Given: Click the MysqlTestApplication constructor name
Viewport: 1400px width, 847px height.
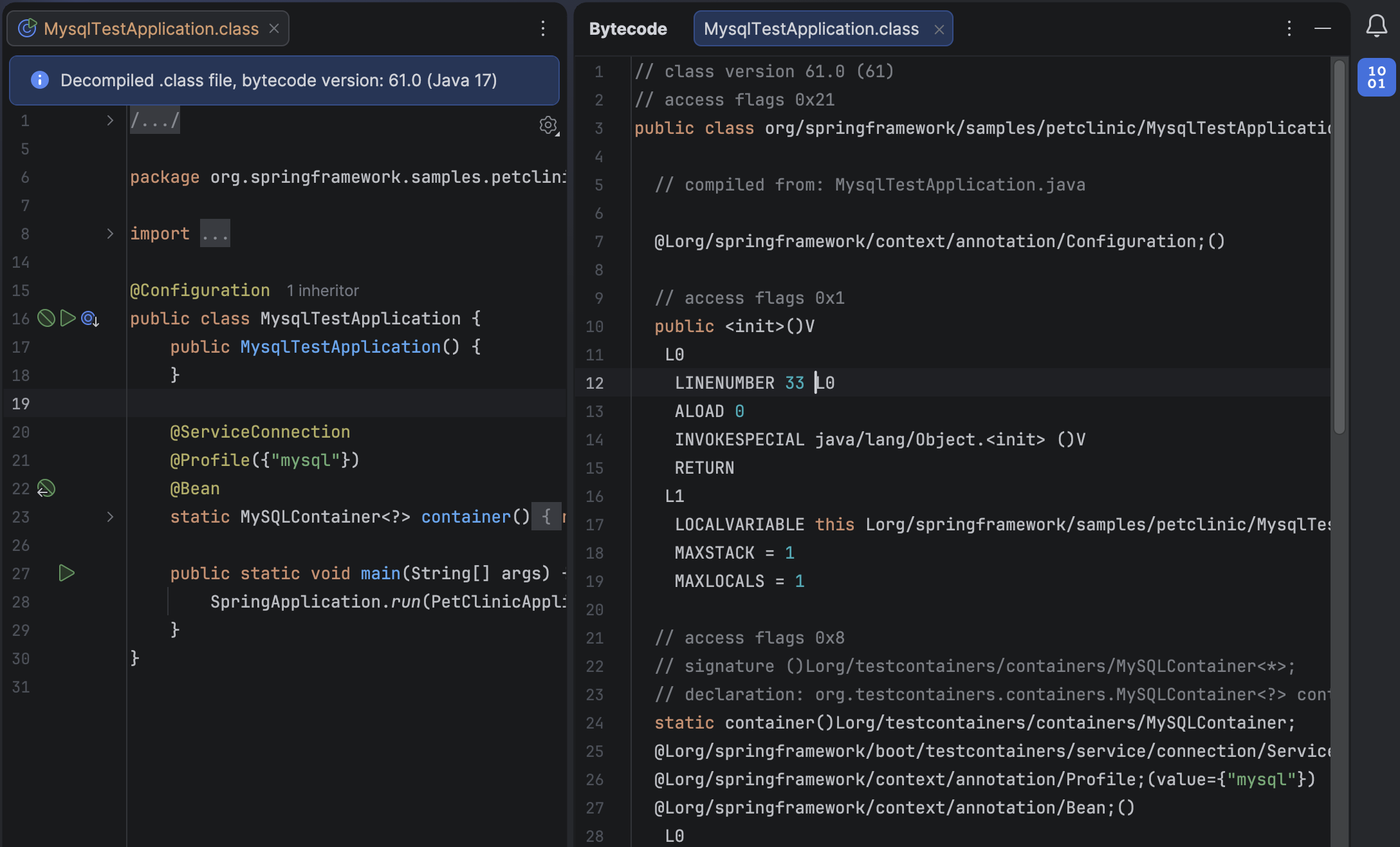Looking at the screenshot, I should pos(340,347).
